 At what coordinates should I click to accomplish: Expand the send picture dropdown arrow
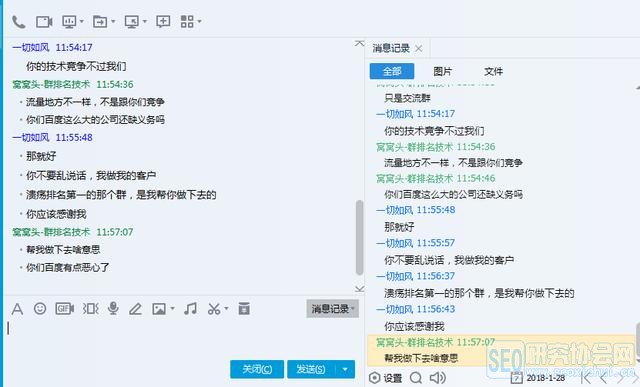pyautogui.click(x=172, y=309)
